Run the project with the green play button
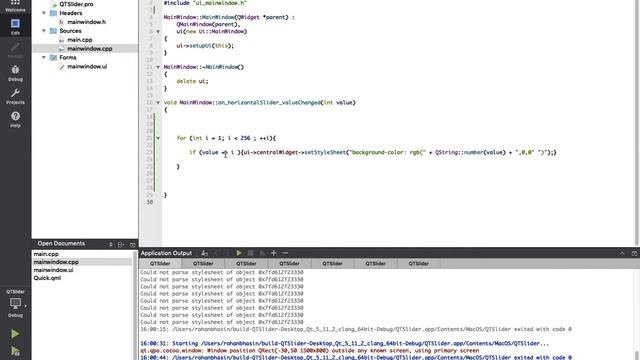The height and width of the screenshot is (360, 640). tap(15, 334)
